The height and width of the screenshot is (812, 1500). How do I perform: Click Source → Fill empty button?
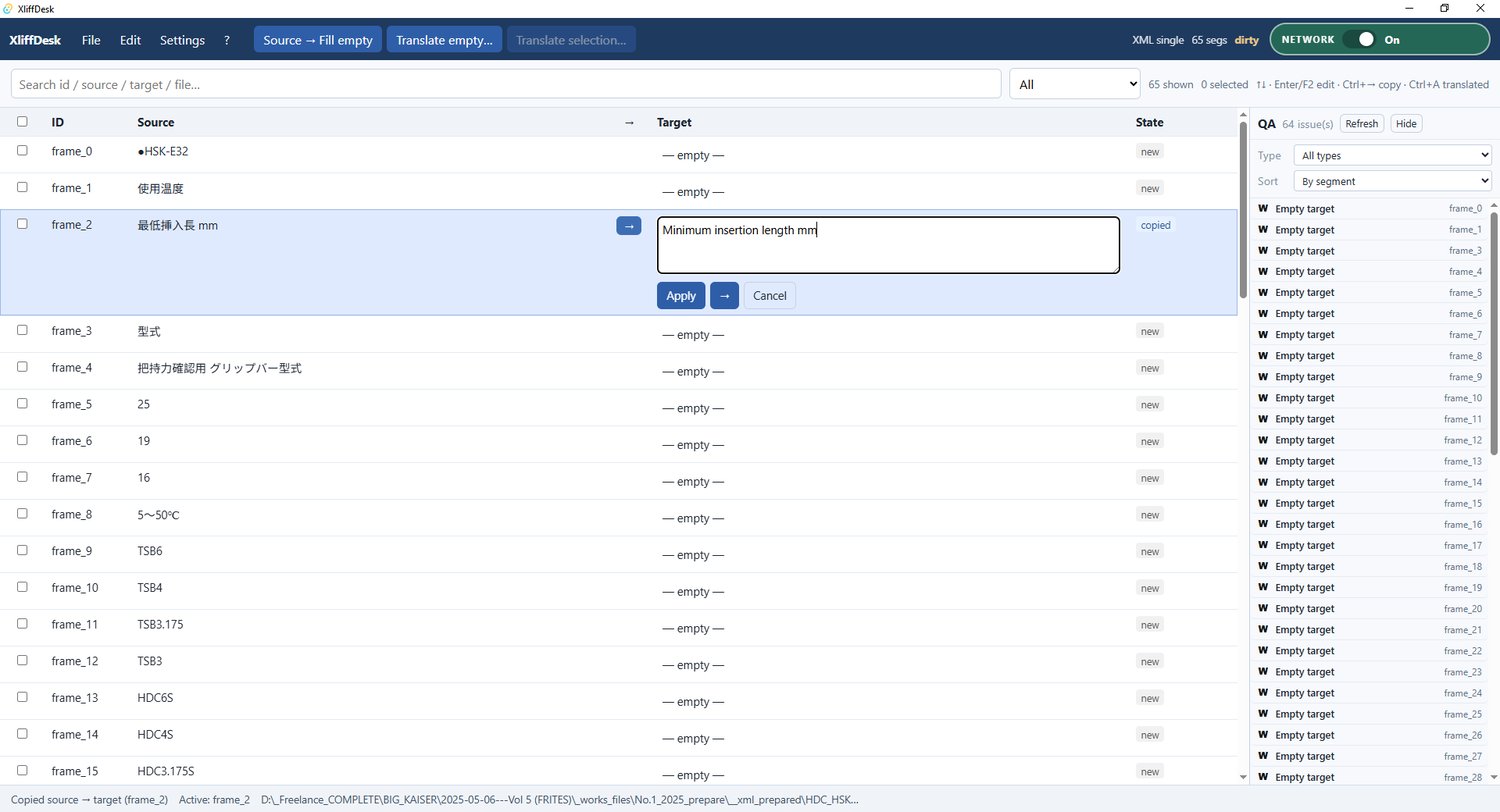pyautogui.click(x=318, y=40)
